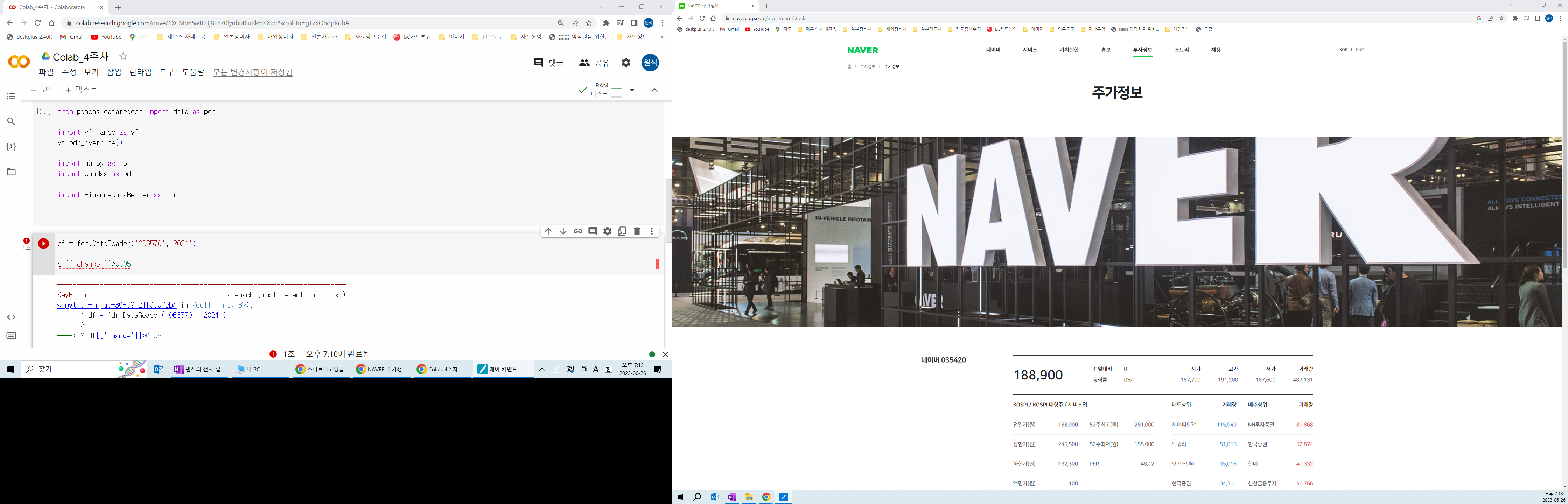
Task: Mirror the selected cell in a tab
Action: pos(622,231)
